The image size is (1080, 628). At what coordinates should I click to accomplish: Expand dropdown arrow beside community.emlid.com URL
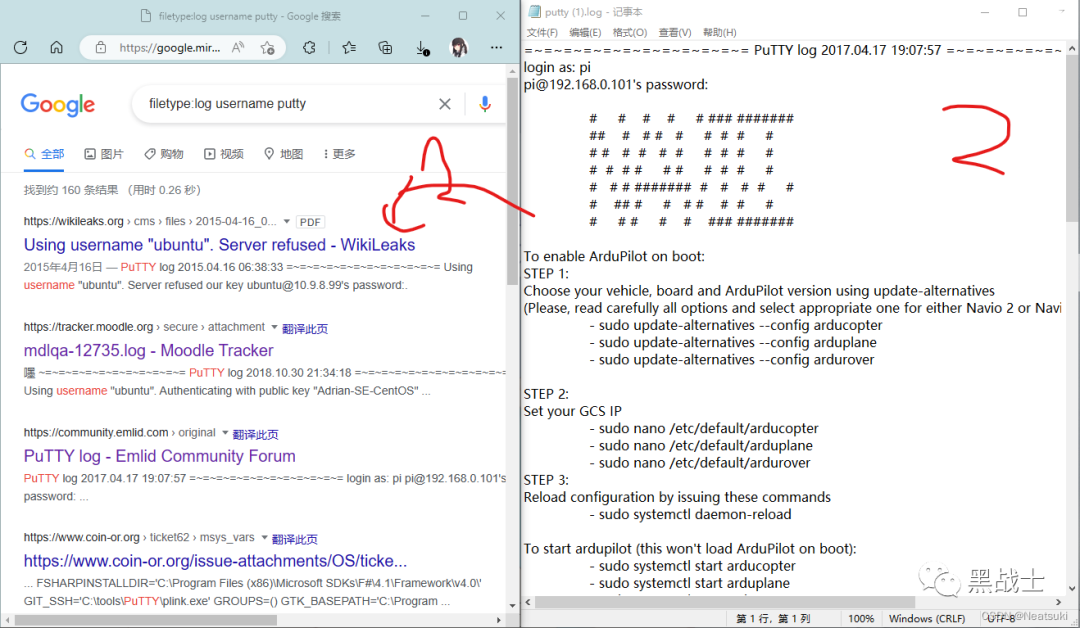pyautogui.click(x=225, y=432)
